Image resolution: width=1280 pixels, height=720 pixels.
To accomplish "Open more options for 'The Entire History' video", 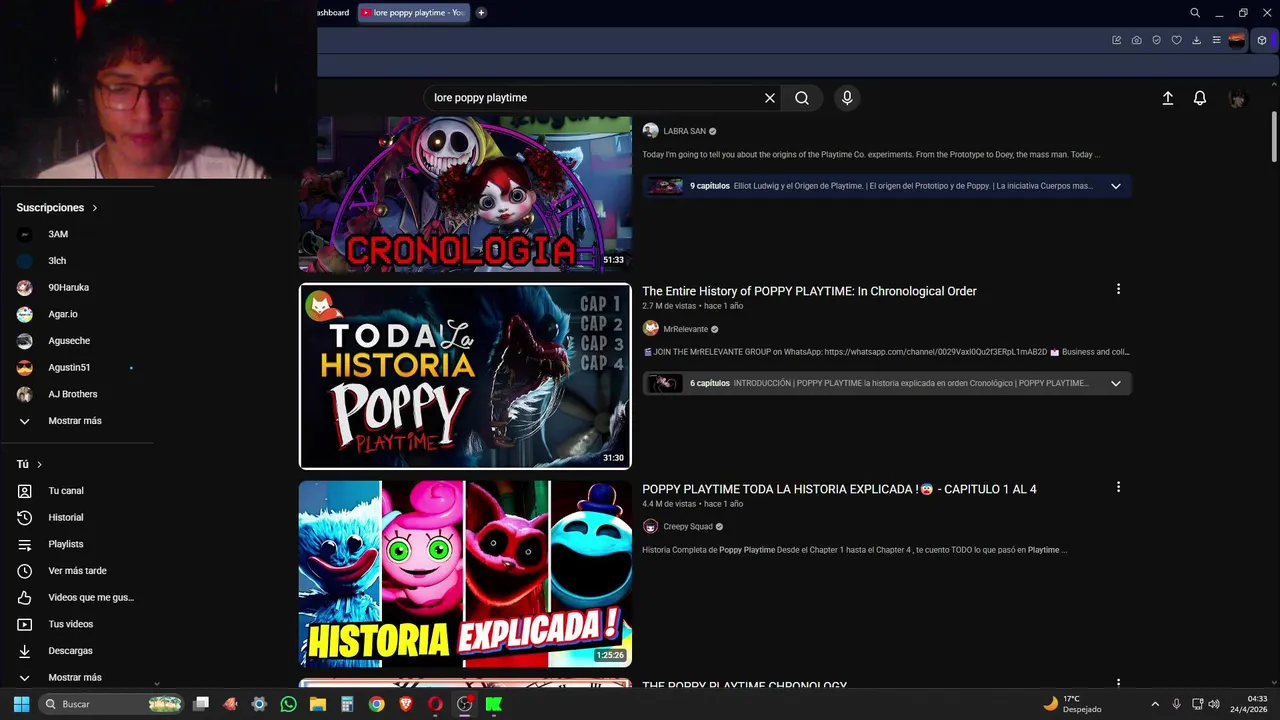I will tap(1118, 289).
